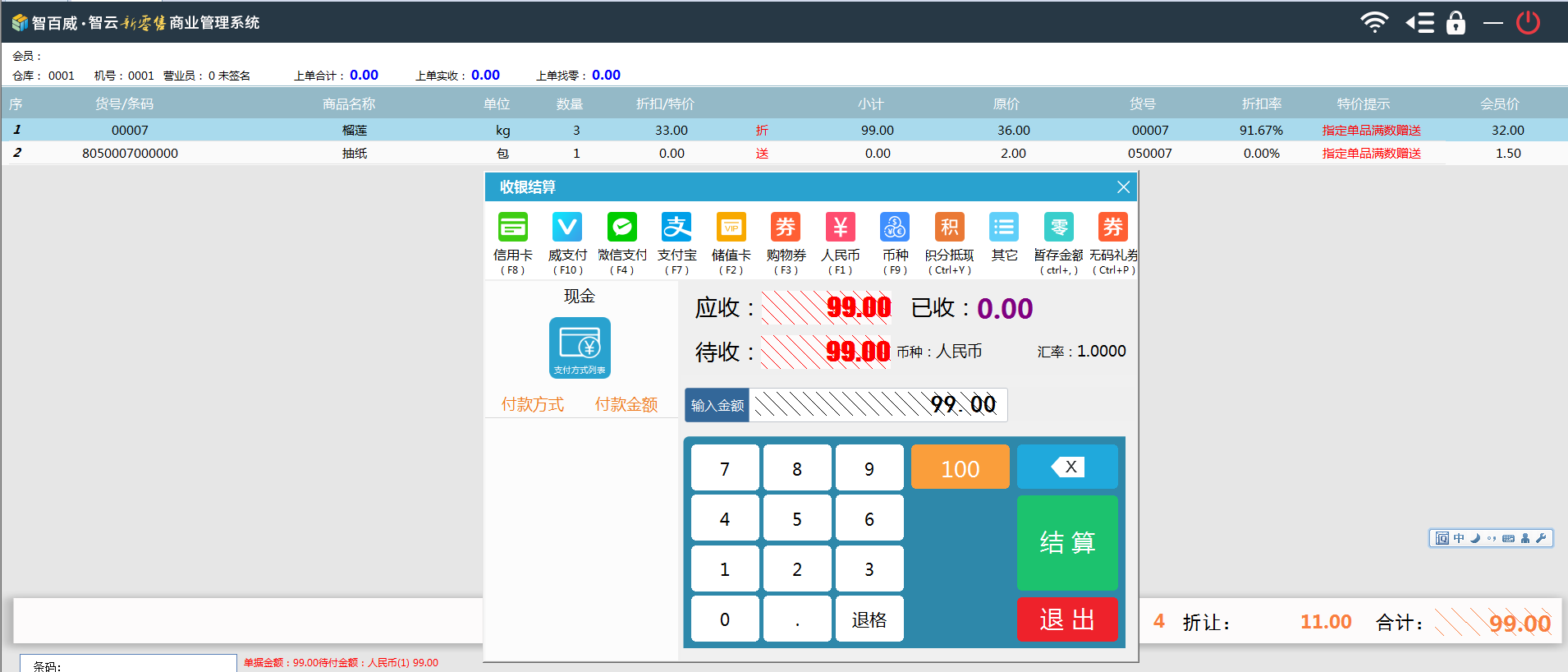The width and height of the screenshot is (1568, 672).
Task: Select 微信支付 WeChat Pay icon
Action: coord(621,228)
